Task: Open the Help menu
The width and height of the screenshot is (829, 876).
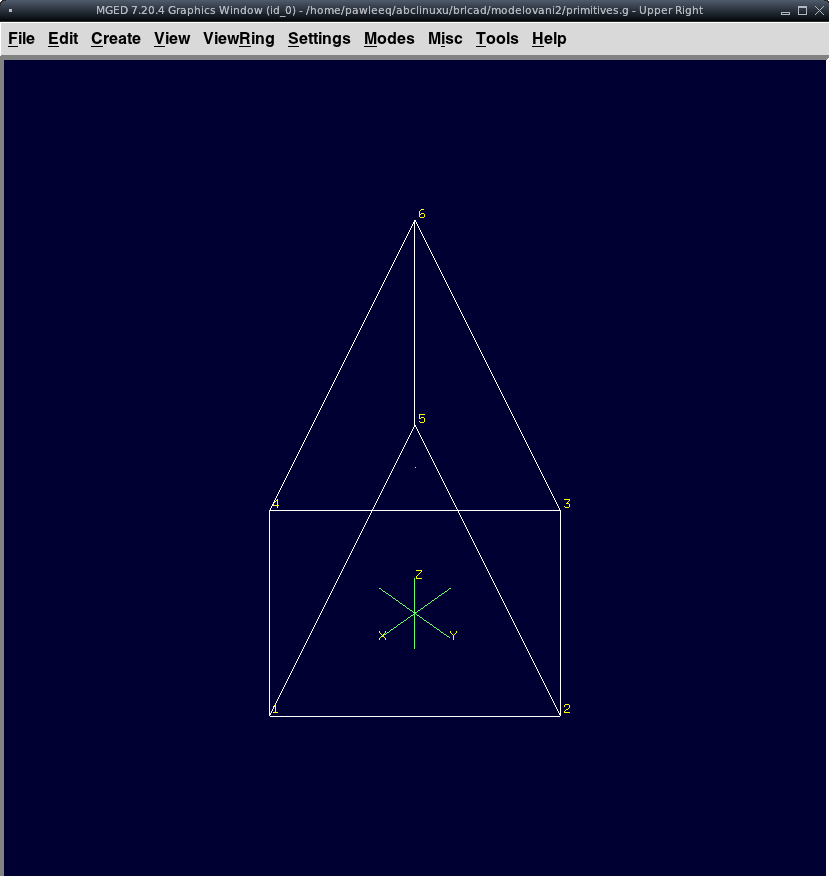Action: pos(549,39)
